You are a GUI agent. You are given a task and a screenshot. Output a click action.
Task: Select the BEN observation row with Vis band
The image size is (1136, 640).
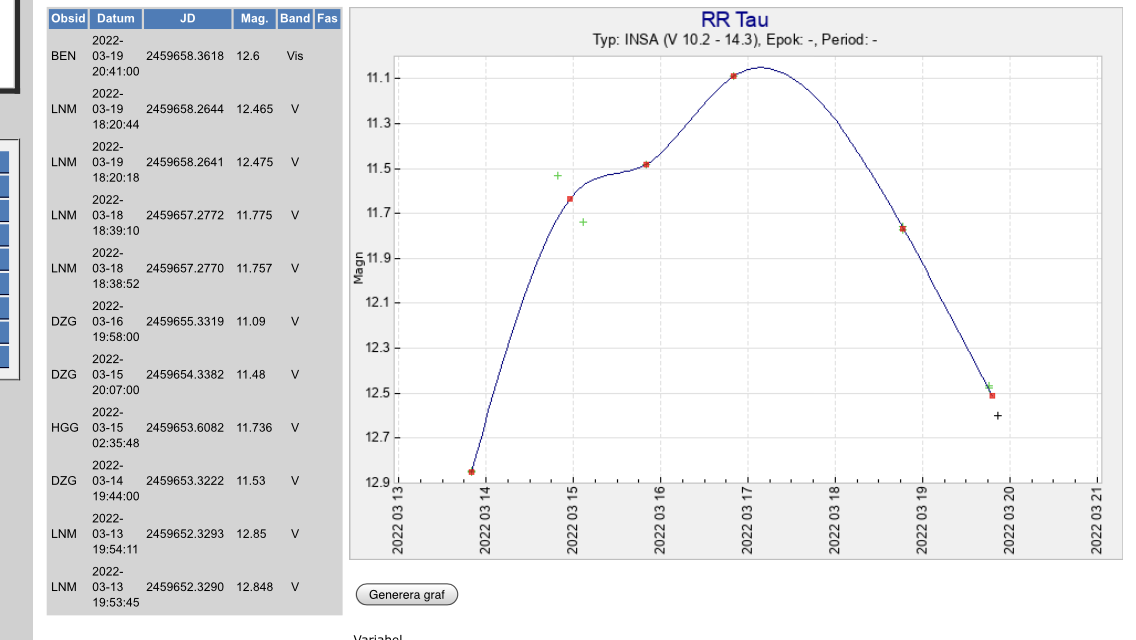[63, 57]
